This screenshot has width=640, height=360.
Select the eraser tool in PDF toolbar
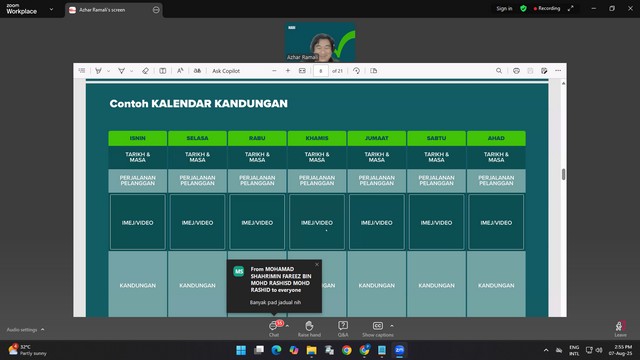click(145, 71)
